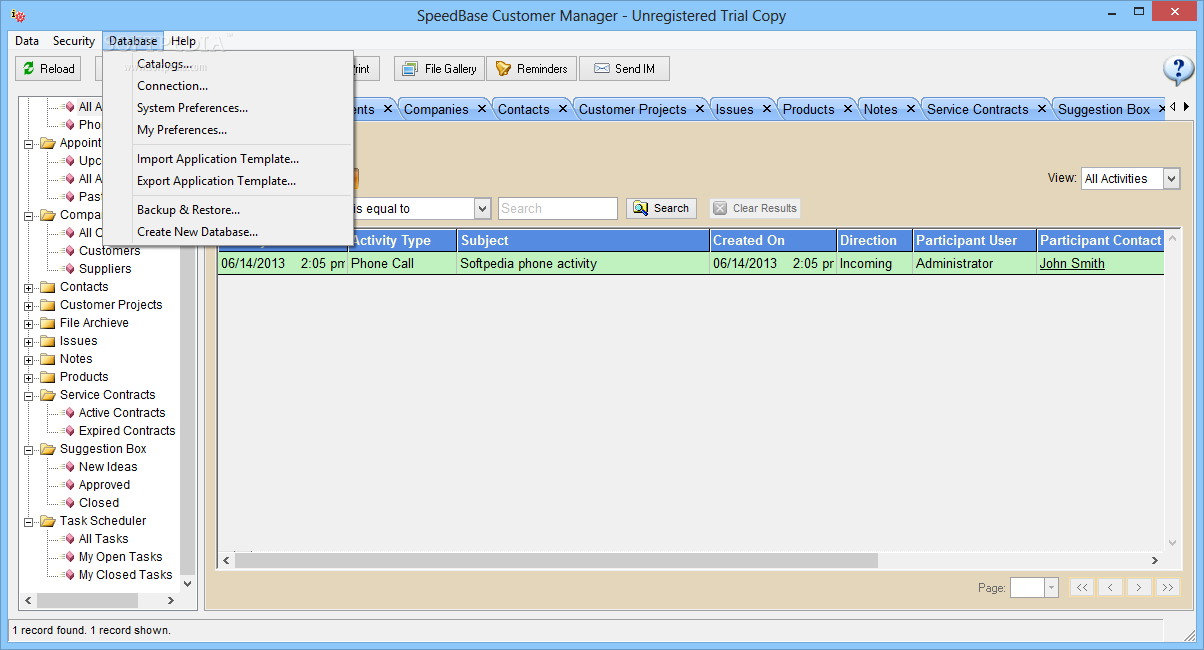Expand the Products tree folder
Image resolution: width=1204 pixels, height=650 pixels.
click(x=29, y=377)
